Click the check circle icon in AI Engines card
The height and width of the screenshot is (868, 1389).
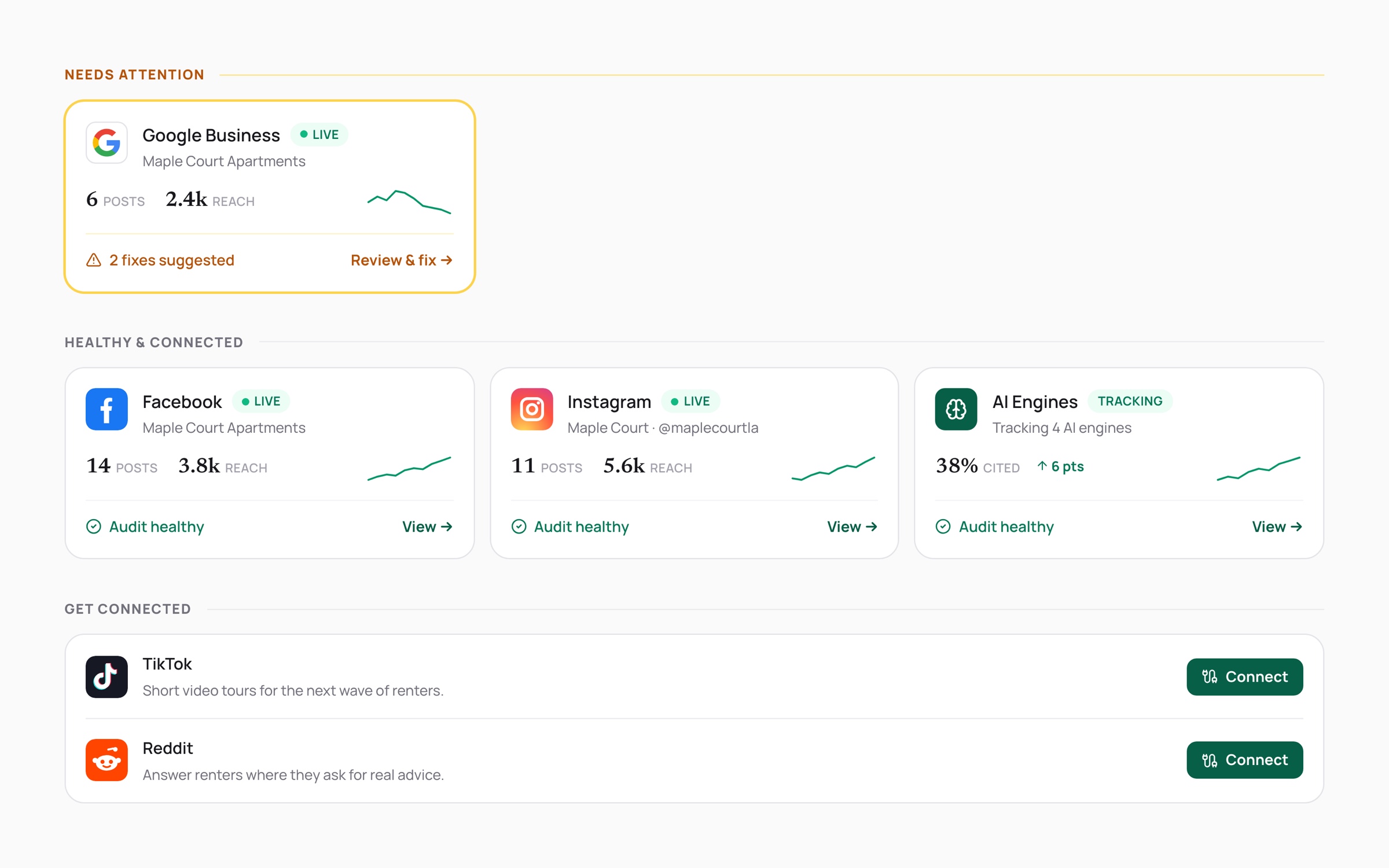[x=943, y=527]
